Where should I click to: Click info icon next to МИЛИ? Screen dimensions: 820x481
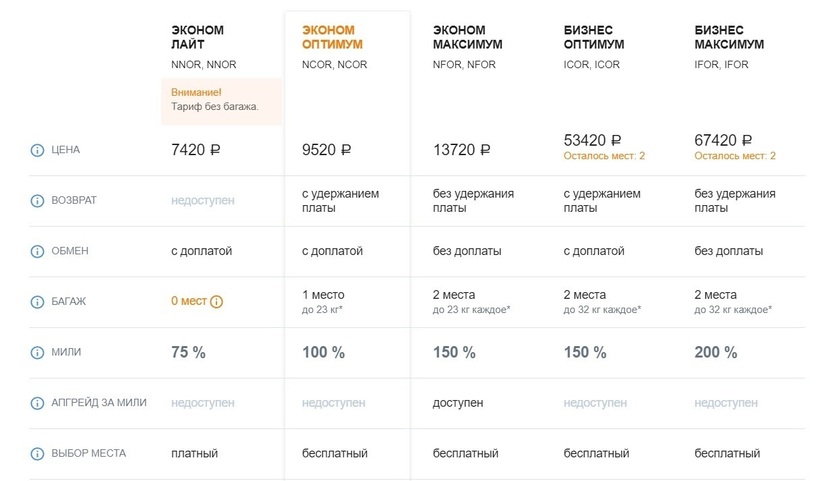pyautogui.click(x=38, y=353)
